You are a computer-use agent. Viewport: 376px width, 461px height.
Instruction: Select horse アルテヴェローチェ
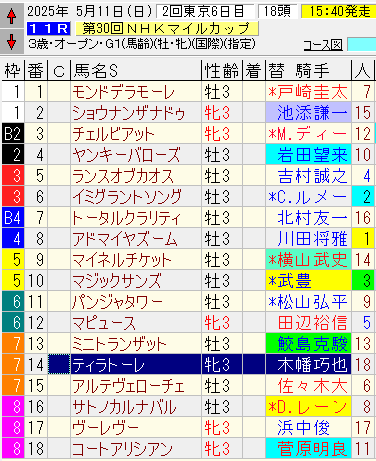[136, 386]
